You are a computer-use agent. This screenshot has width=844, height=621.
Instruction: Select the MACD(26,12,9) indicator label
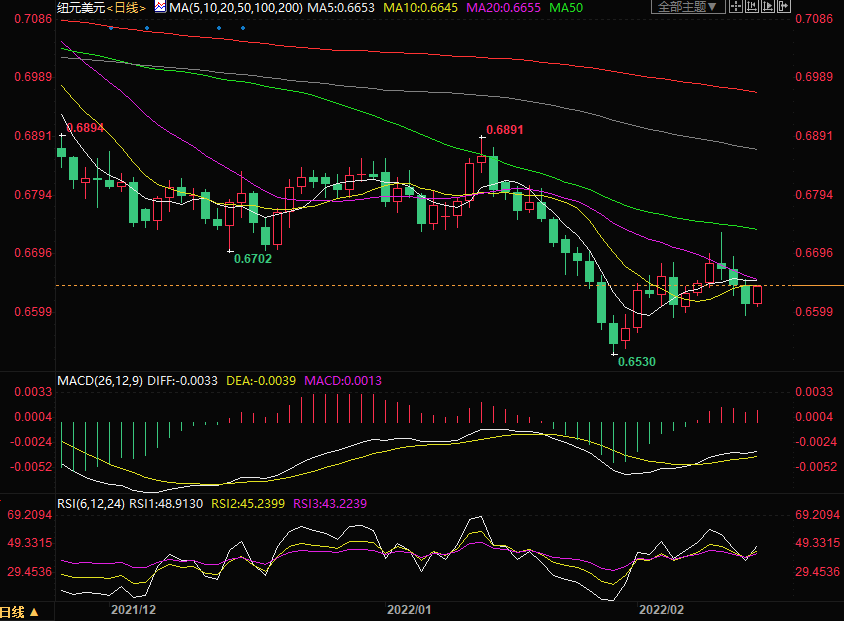click(x=100, y=381)
